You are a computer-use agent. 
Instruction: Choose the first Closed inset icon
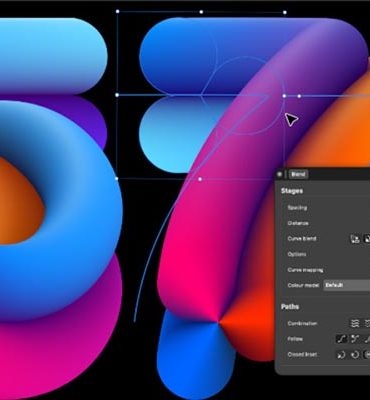click(x=341, y=355)
